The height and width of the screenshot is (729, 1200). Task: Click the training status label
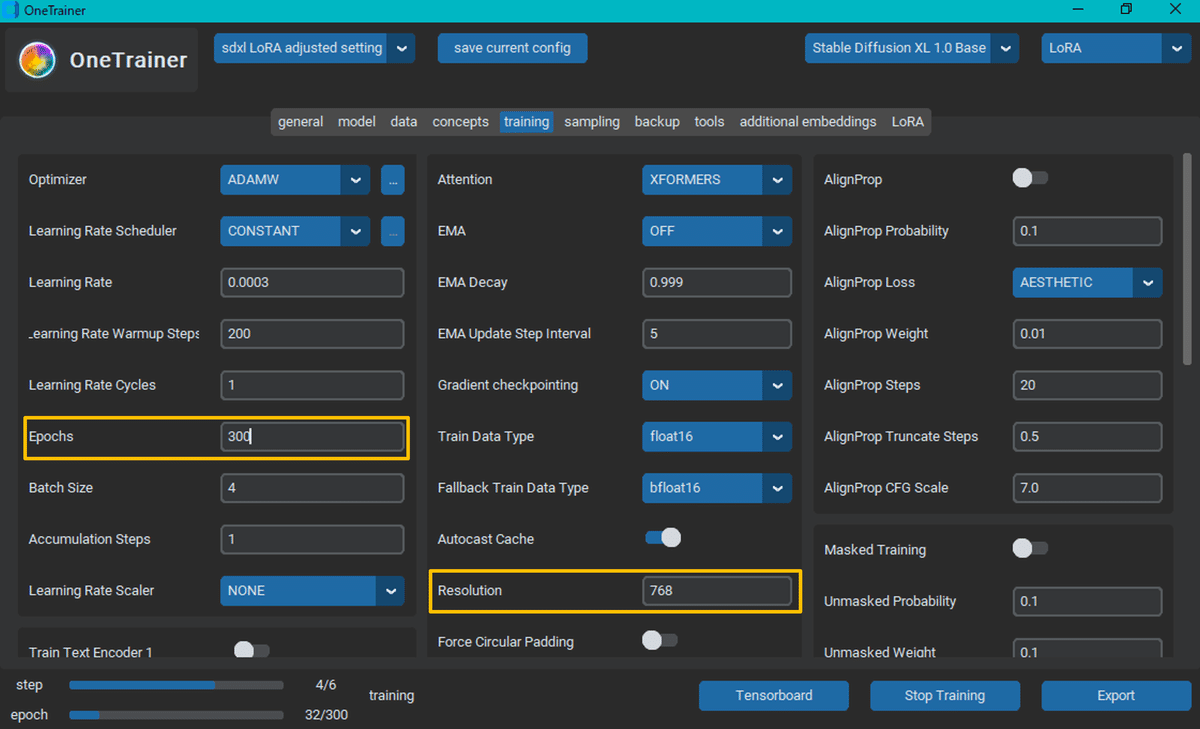tap(391, 696)
